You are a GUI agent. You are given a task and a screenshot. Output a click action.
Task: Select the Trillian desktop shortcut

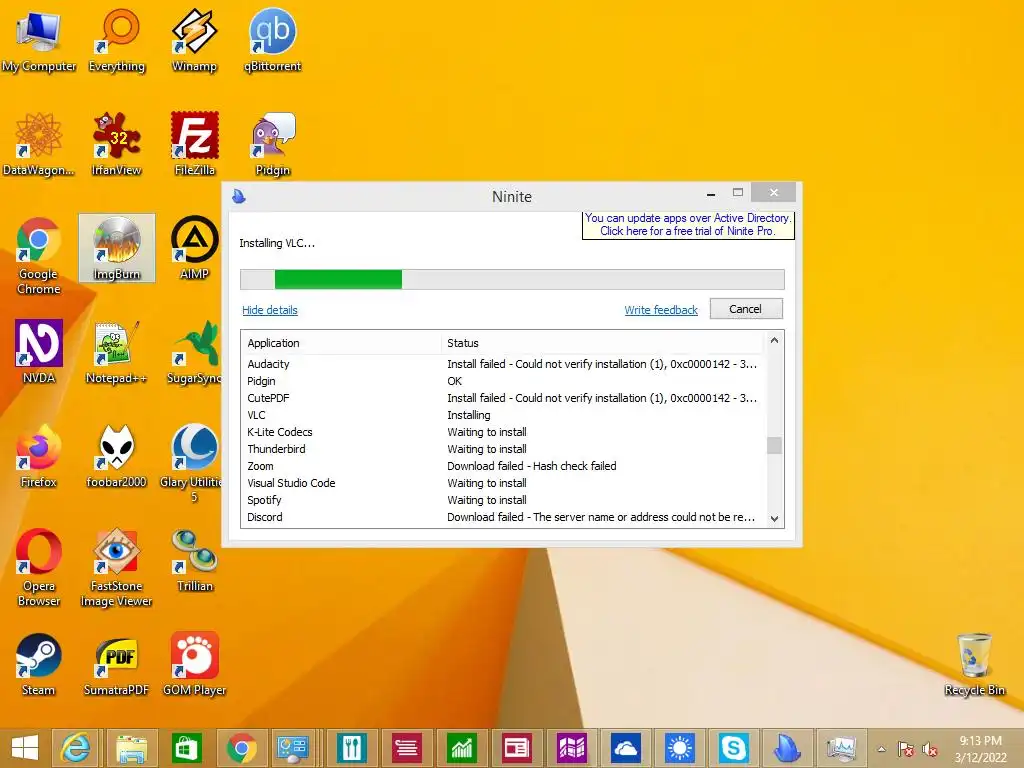coord(195,560)
